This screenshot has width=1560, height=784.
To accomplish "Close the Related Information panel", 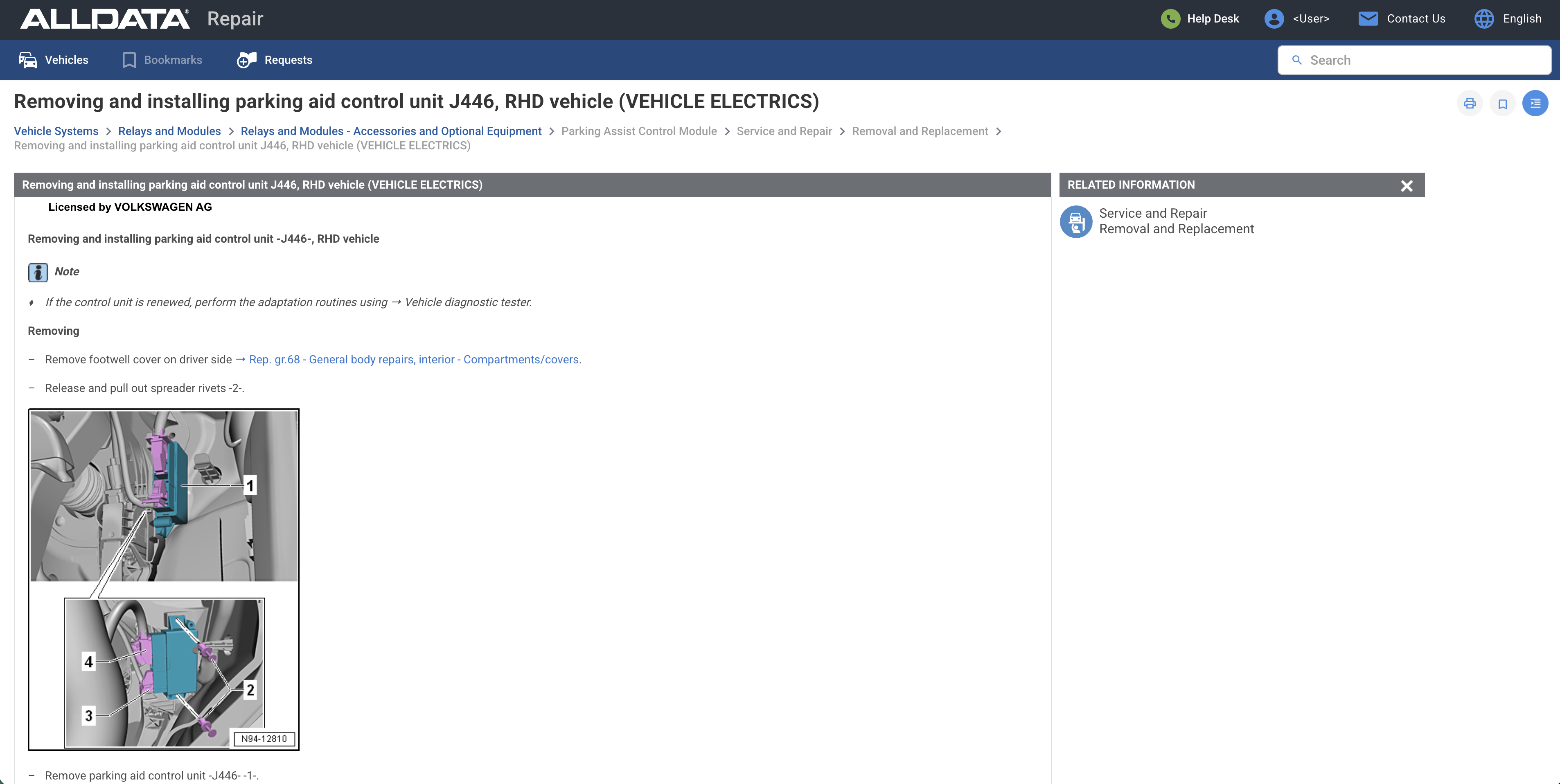I will (1407, 186).
